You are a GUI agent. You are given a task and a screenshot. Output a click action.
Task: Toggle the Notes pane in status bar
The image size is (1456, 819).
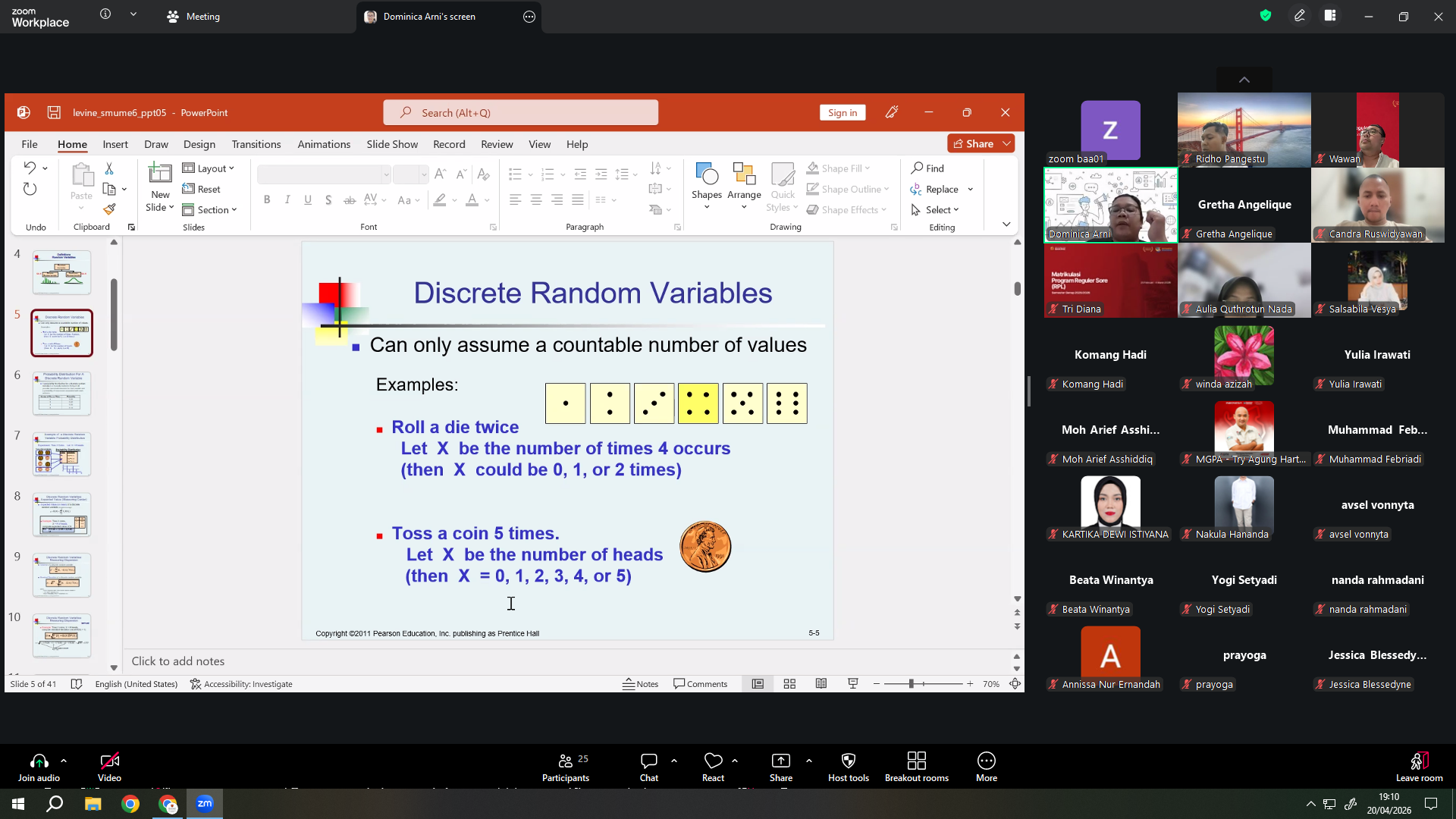coord(641,684)
